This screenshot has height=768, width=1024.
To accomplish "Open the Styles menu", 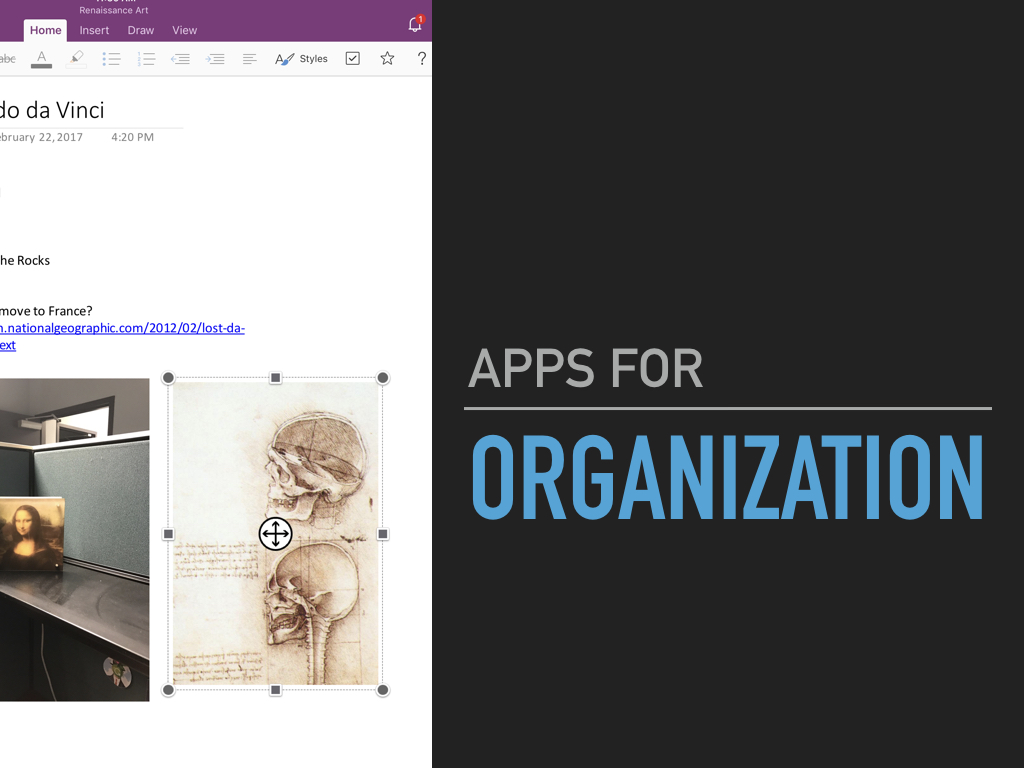I will tap(301, 59).
